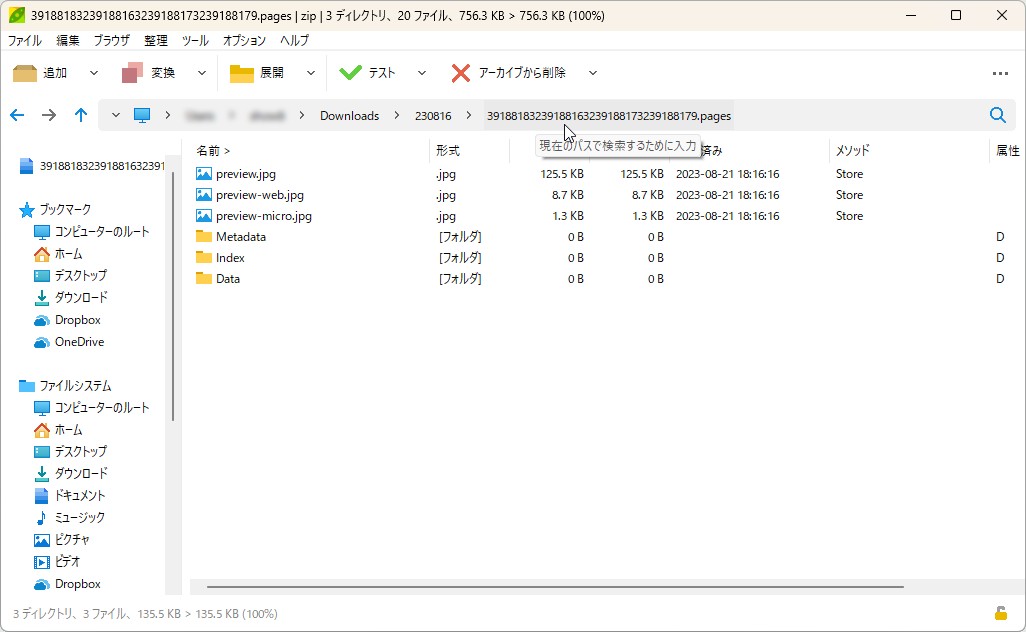Image resolution: width=1026 pixels, height=632 pixels.
Task: Select the ブックマーク tree header
Action: 56,210
